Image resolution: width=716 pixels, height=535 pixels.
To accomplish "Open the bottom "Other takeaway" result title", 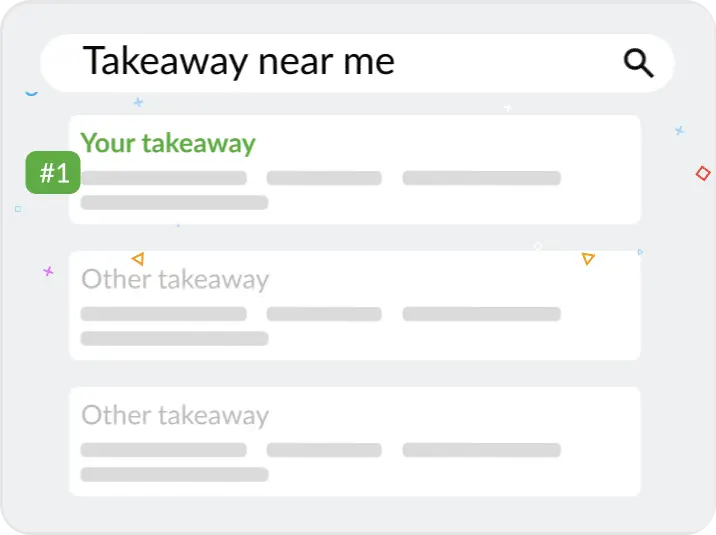I will point(175,415).
